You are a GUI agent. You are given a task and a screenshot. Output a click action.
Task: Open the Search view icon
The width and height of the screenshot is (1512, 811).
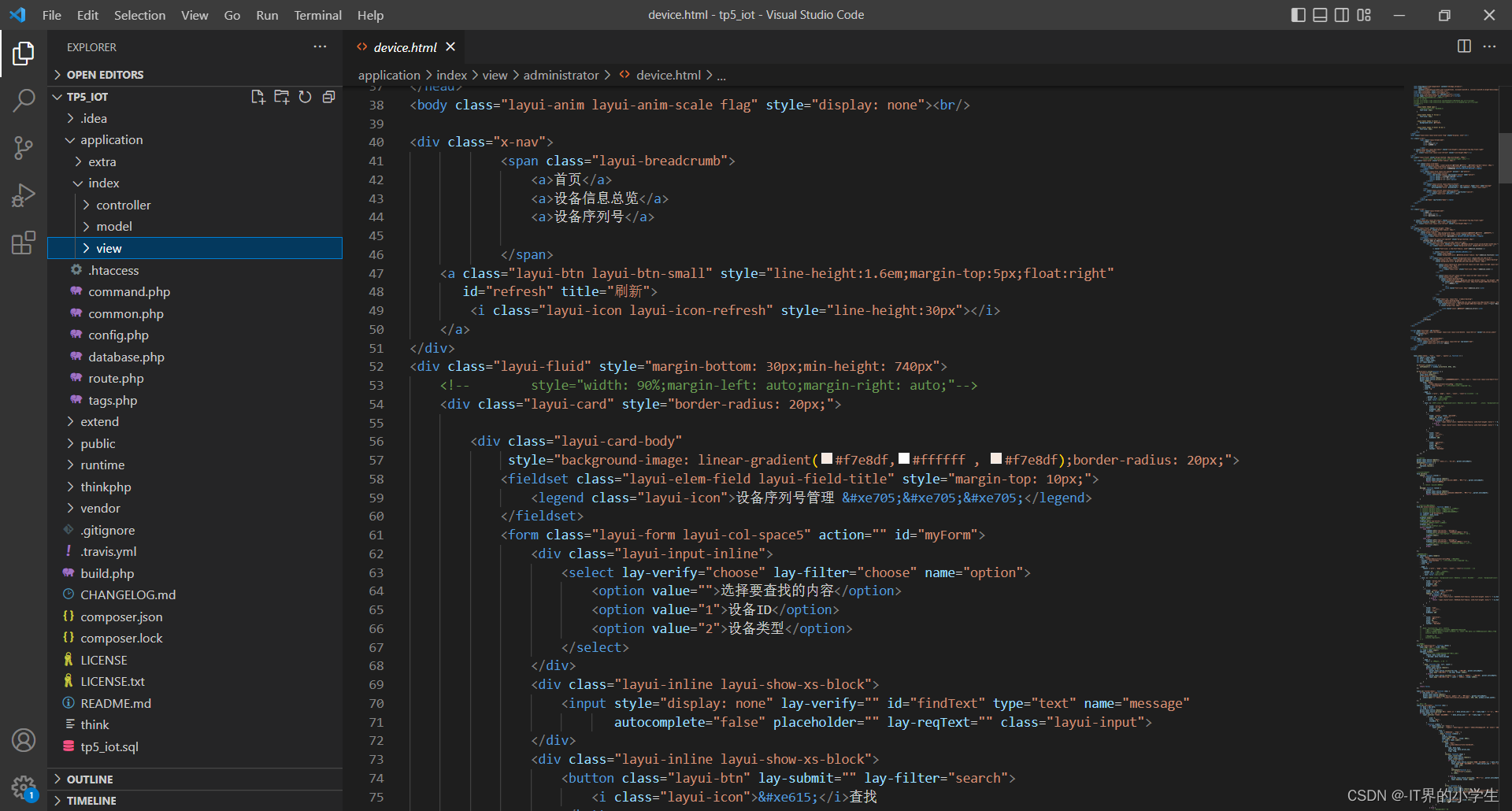point(24,100)
